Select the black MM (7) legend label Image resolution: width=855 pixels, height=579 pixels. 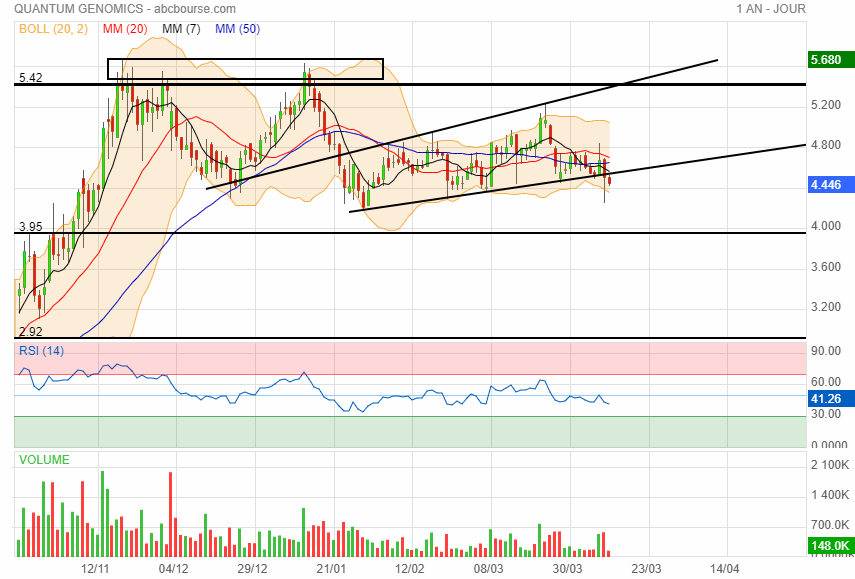(181, 29)
